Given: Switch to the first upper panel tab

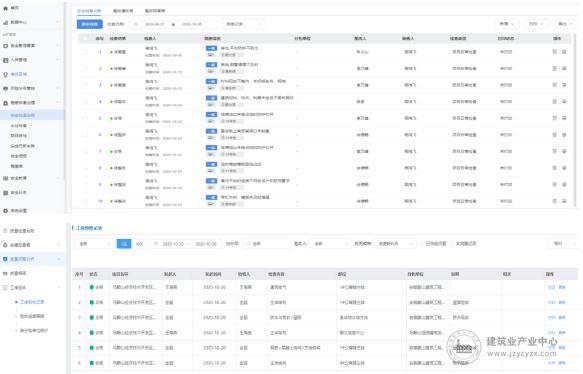Looking at the screenshot, I should (89, 11).
